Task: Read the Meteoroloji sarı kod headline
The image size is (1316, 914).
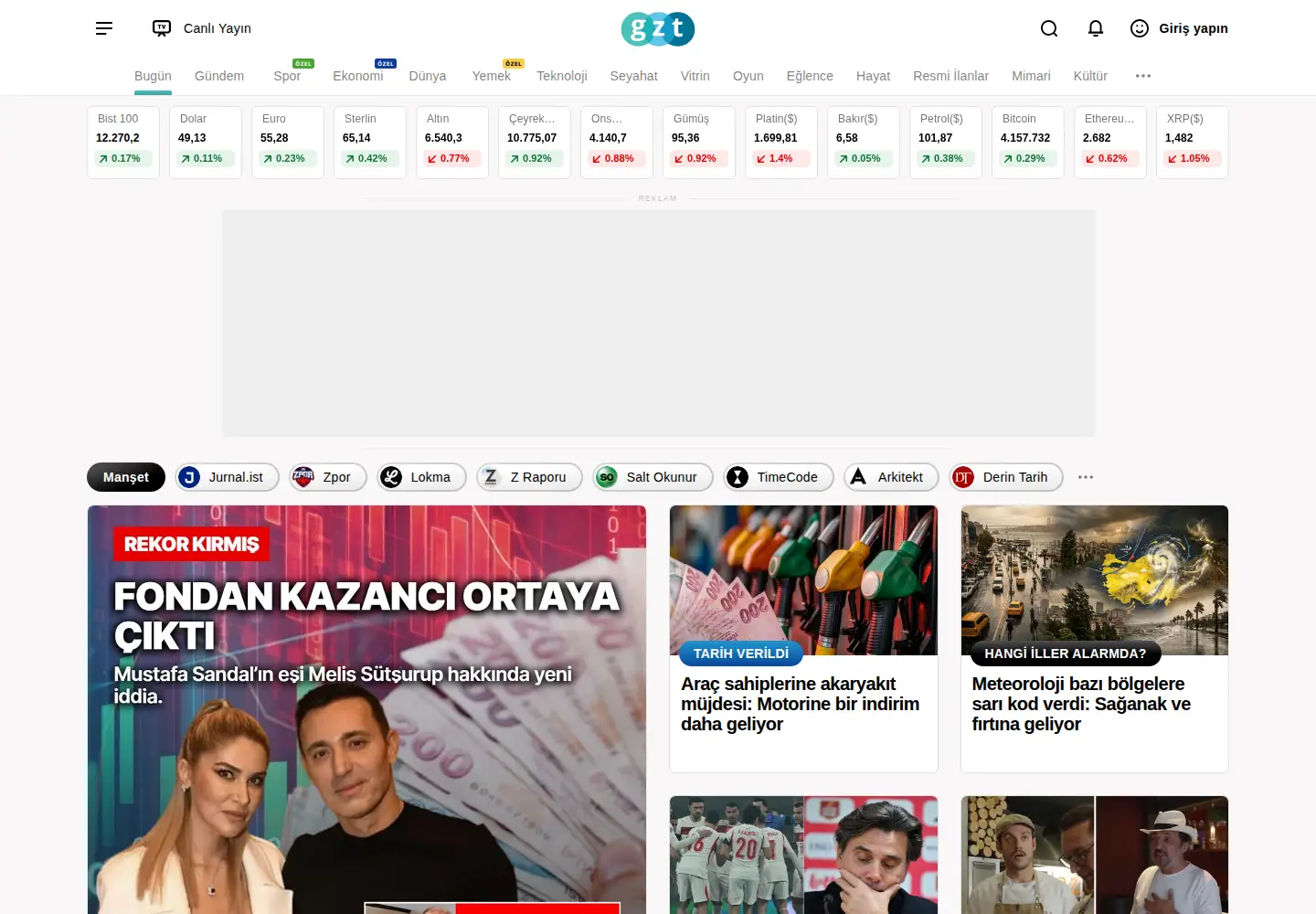Action: (1081, 704)
